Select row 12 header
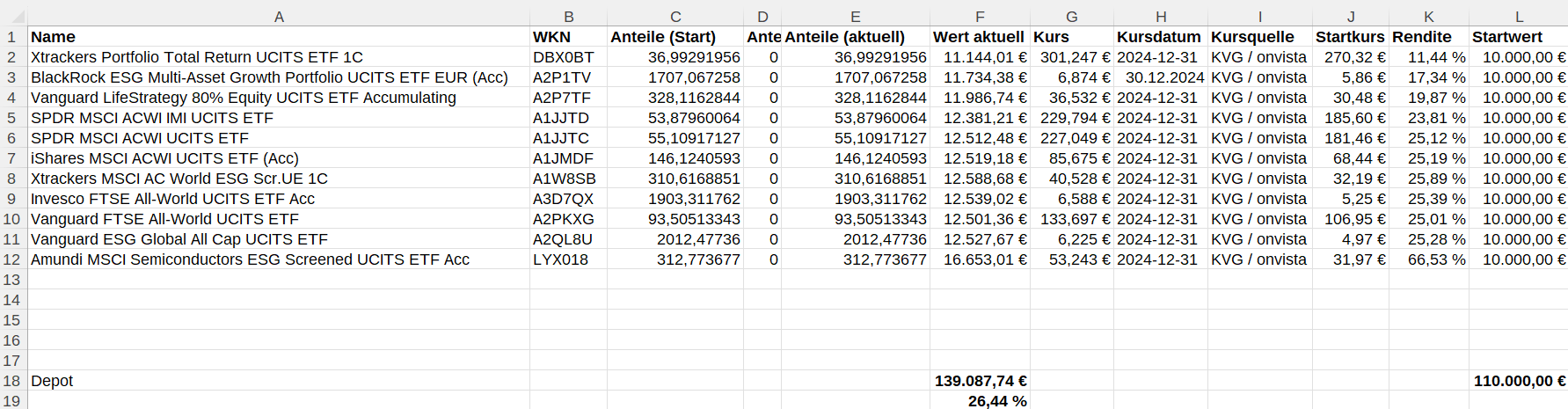 [x=12, y=259]
